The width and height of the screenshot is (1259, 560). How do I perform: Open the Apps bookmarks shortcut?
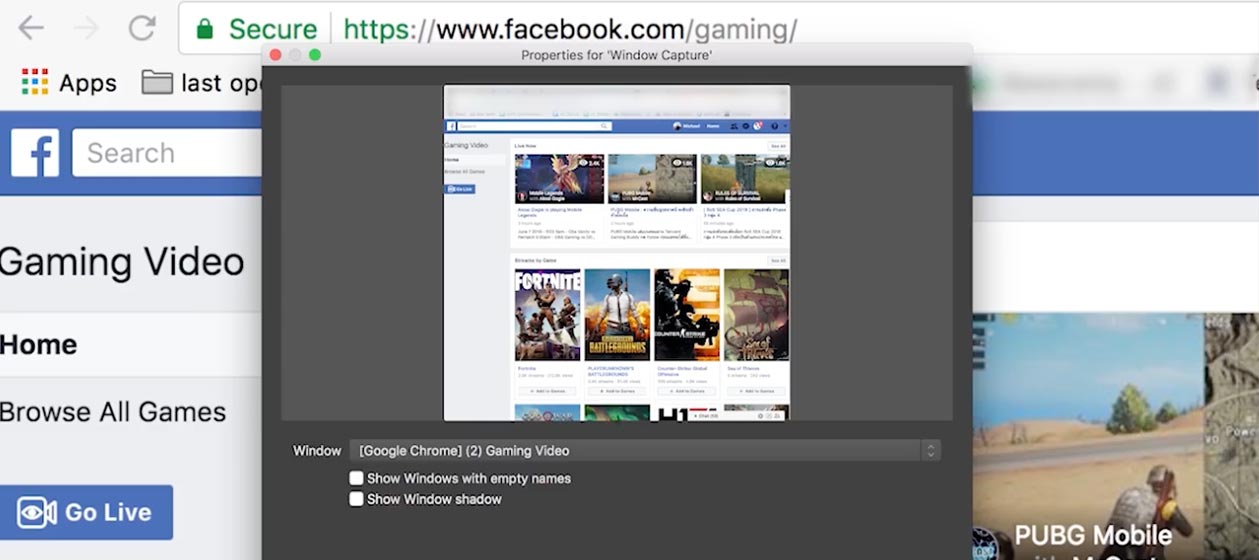point(69,83)
